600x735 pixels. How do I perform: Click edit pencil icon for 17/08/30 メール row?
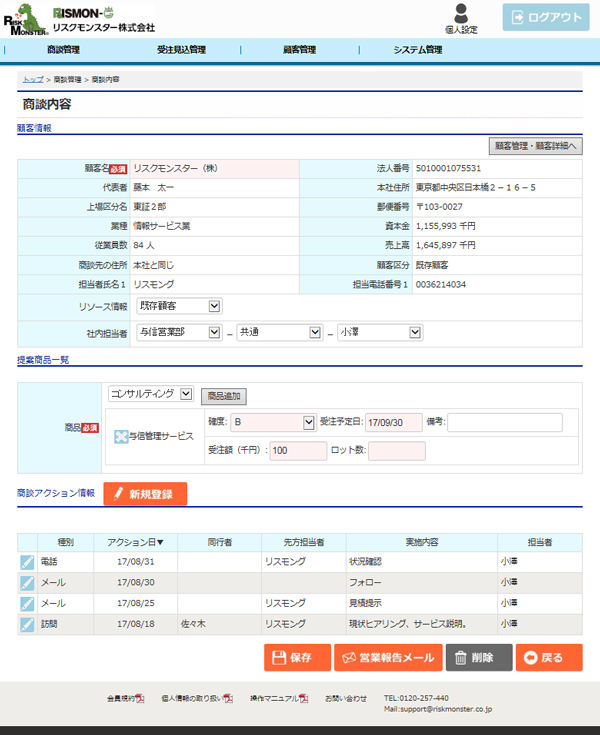pyautogui.click(x=27, y=582)
